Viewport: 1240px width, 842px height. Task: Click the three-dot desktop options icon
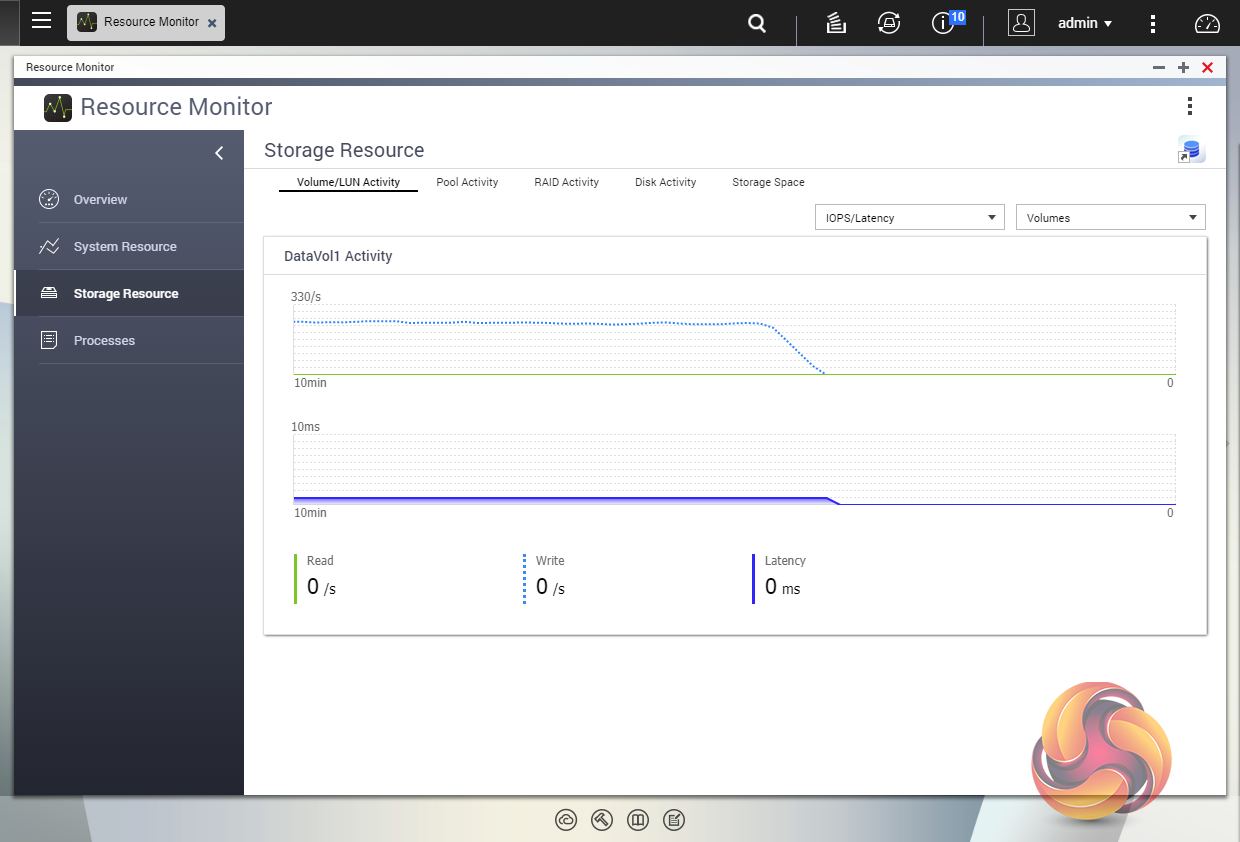point(1153,23)
